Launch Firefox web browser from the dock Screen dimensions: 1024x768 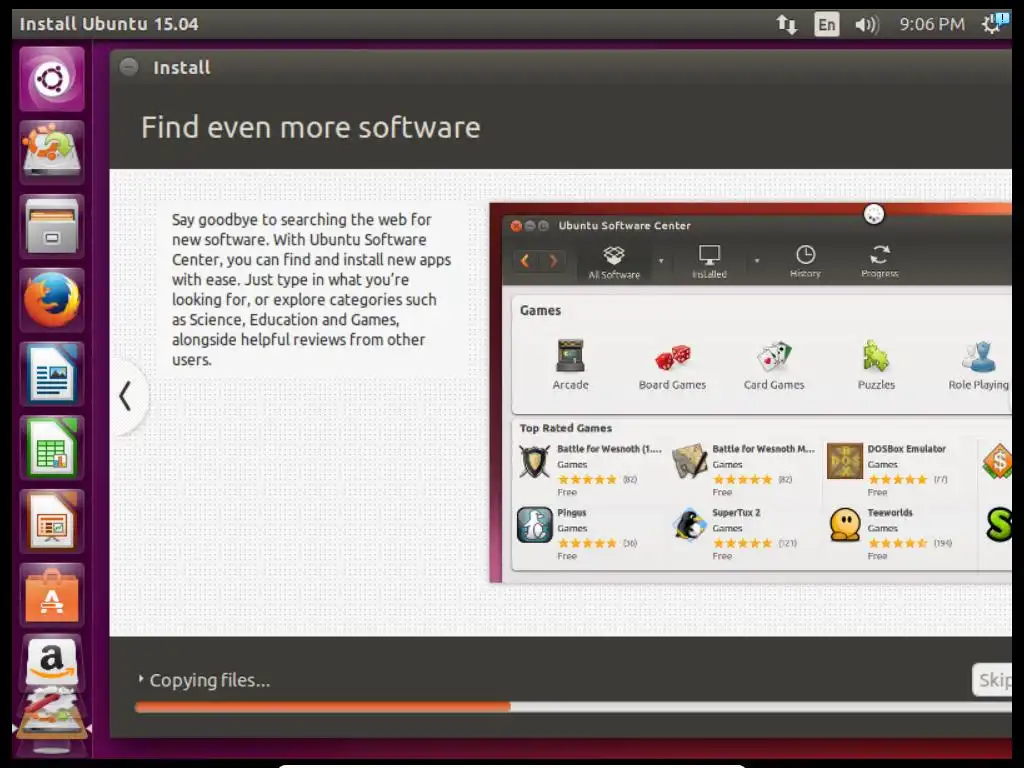(52, 300)
